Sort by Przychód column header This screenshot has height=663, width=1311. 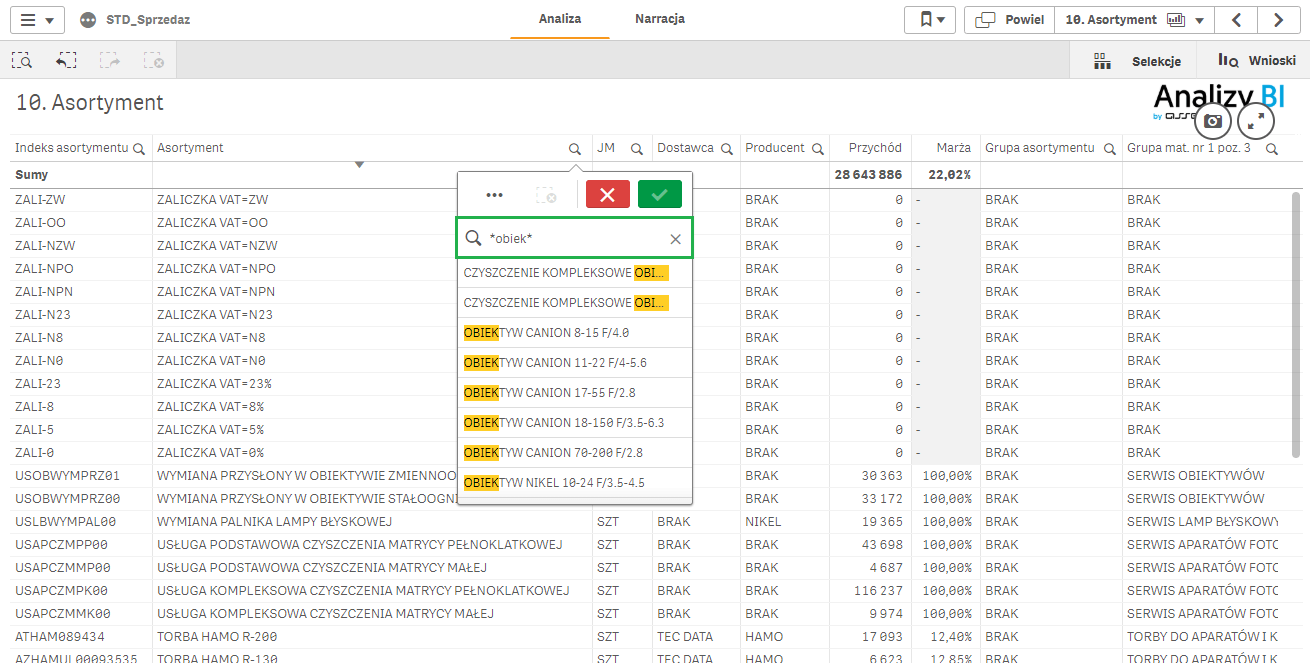tap(875, 148)
